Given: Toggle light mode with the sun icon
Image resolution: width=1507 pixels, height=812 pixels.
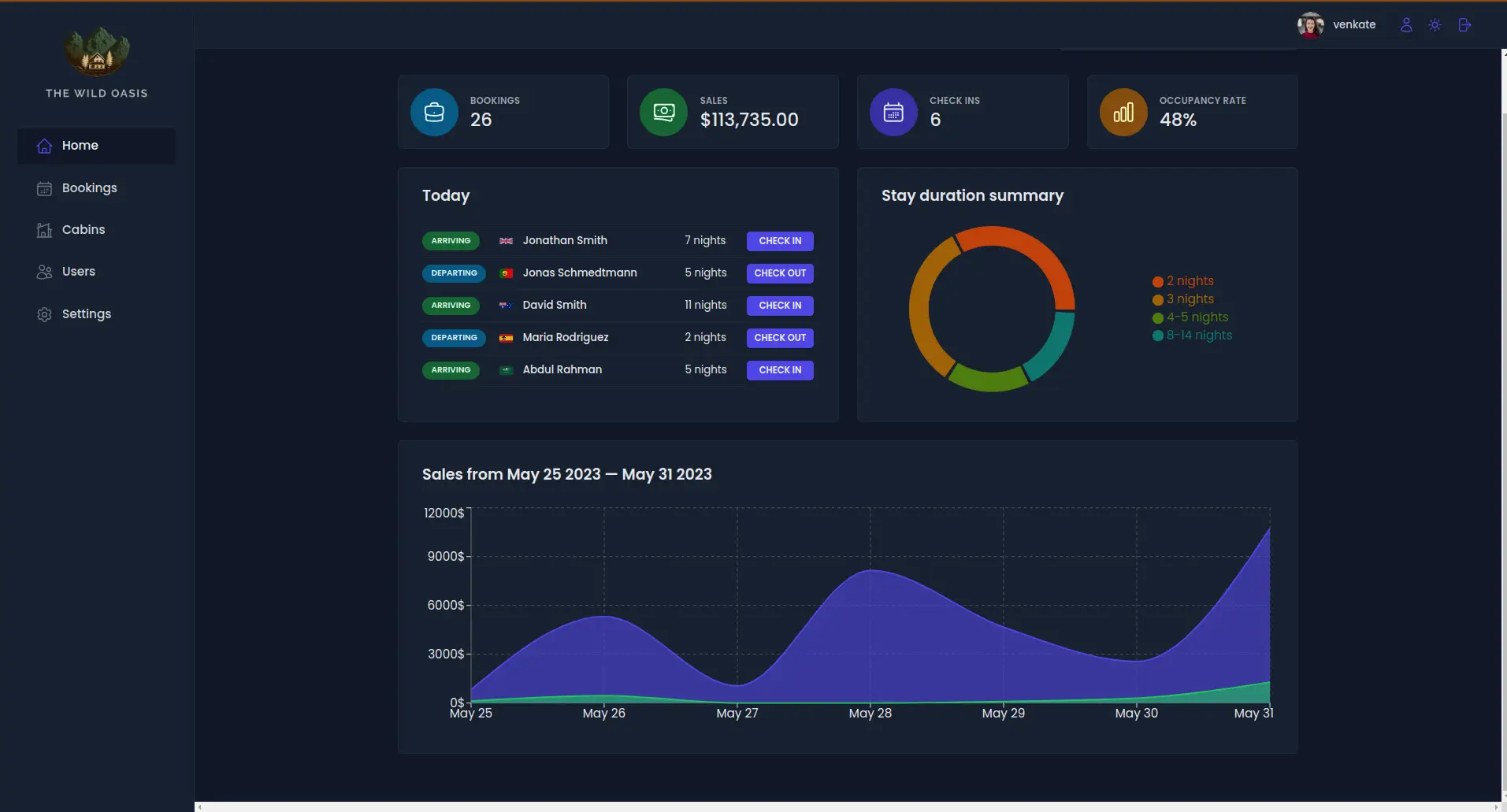Looking at the screenshot, I should tap(1435, 25).
